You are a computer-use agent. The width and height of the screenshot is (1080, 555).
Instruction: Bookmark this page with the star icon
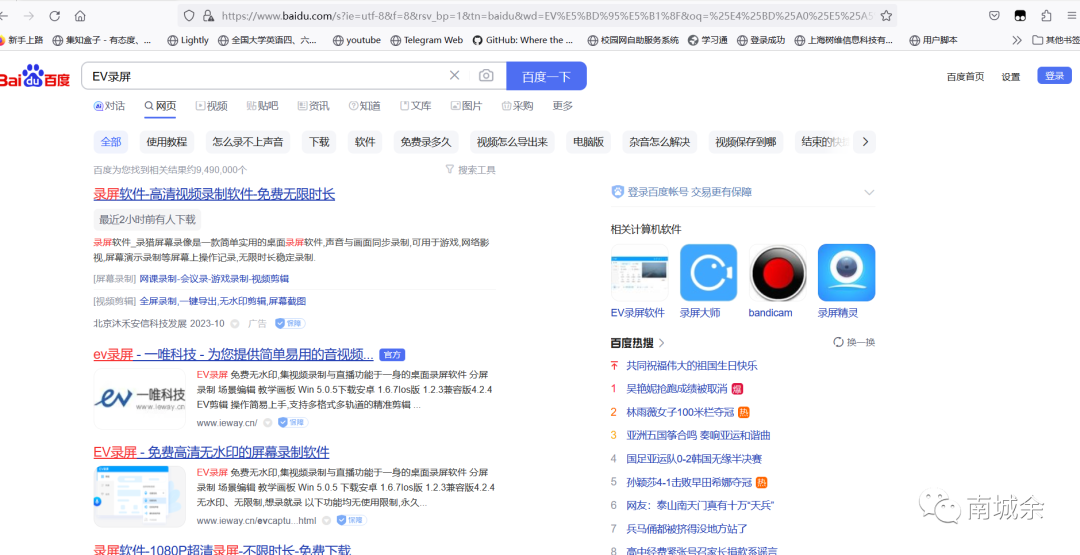click(886, 16)
